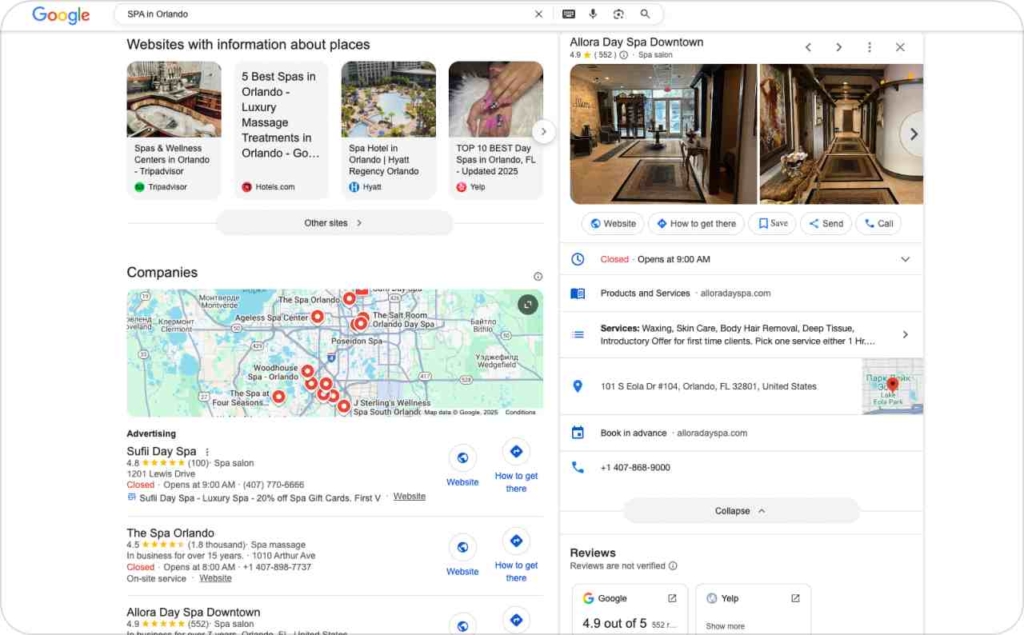Save Allora Day Spa using the bookmark toggle
The image size is (1024, 635).
point(771,223)
